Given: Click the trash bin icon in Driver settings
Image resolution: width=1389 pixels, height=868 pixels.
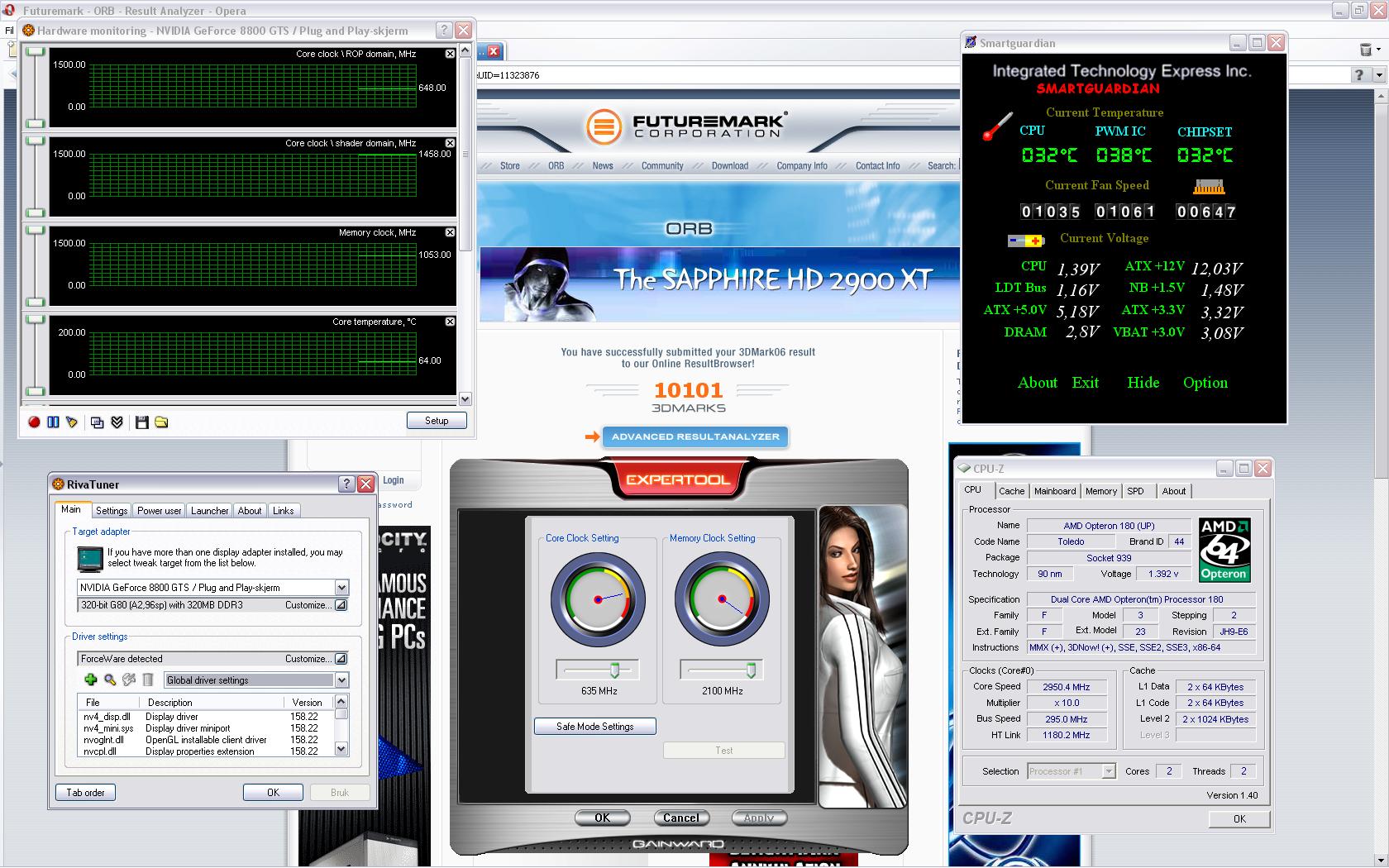Looking at the screenshot, I should click(x=148, y=680).
